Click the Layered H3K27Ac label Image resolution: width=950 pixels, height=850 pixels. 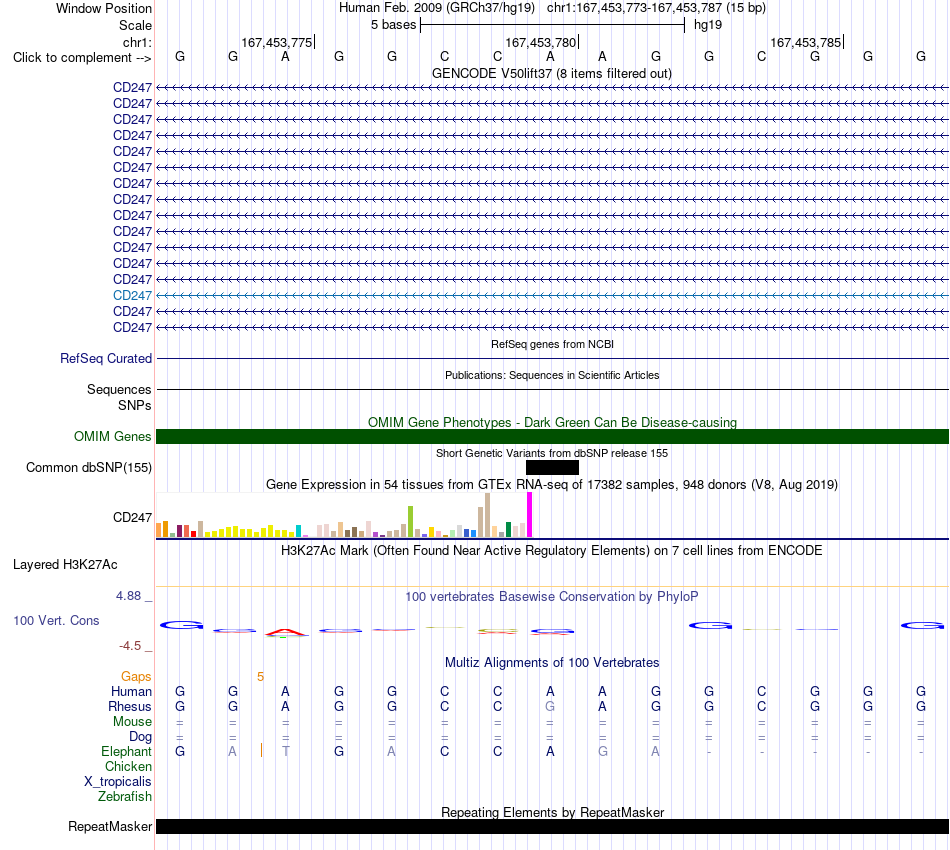tap(65, 565)
